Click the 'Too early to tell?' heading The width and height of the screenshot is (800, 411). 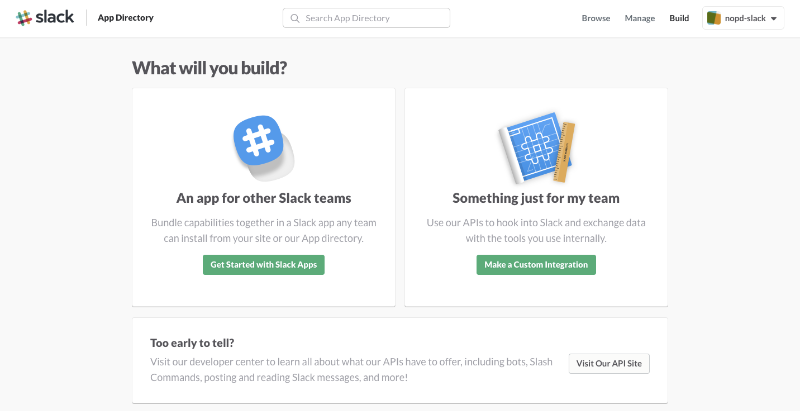192,343
